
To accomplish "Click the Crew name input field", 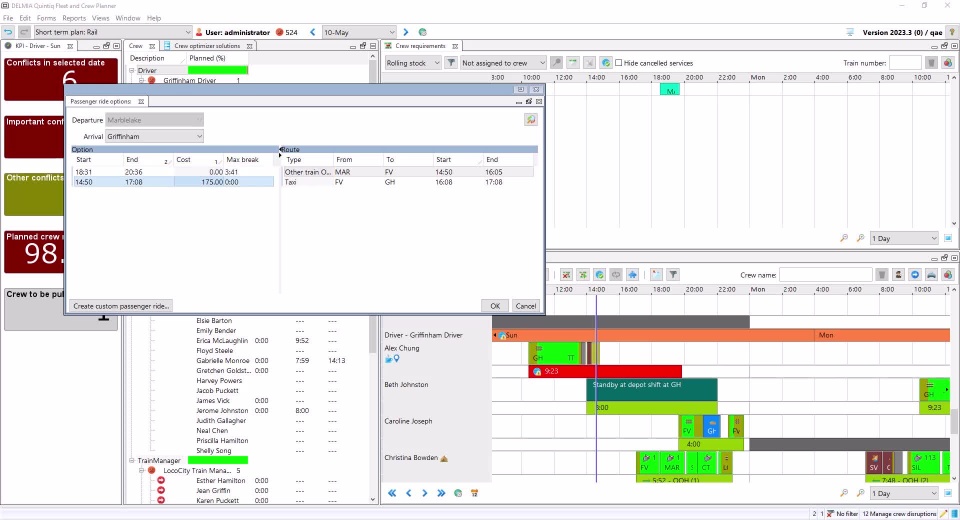I will coord(825,275).
